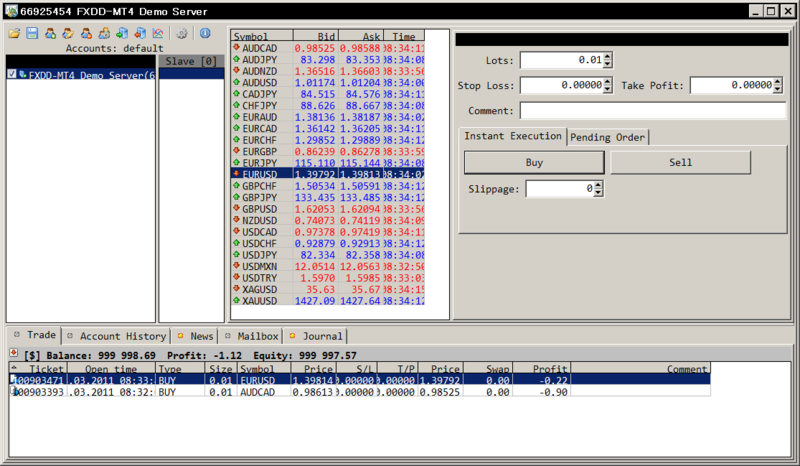Increase Lots with the up arrow

(x=607, y=57)
